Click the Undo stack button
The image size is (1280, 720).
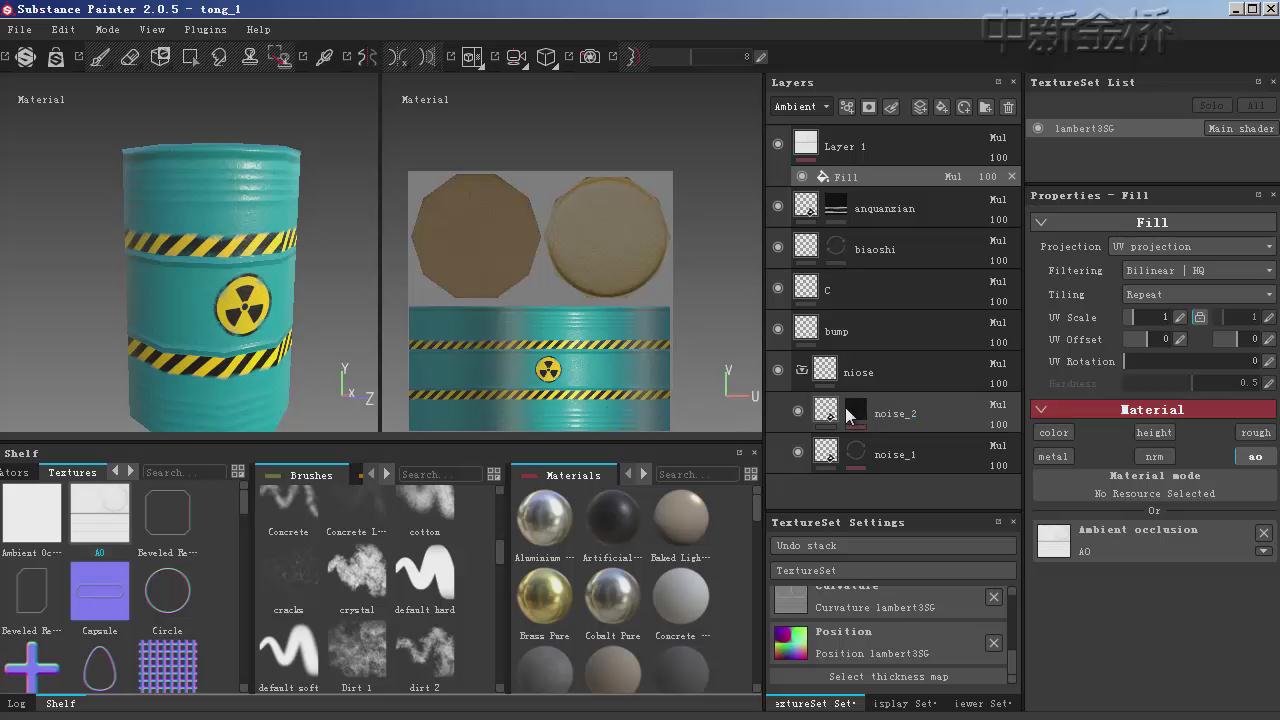coord(894,546)
